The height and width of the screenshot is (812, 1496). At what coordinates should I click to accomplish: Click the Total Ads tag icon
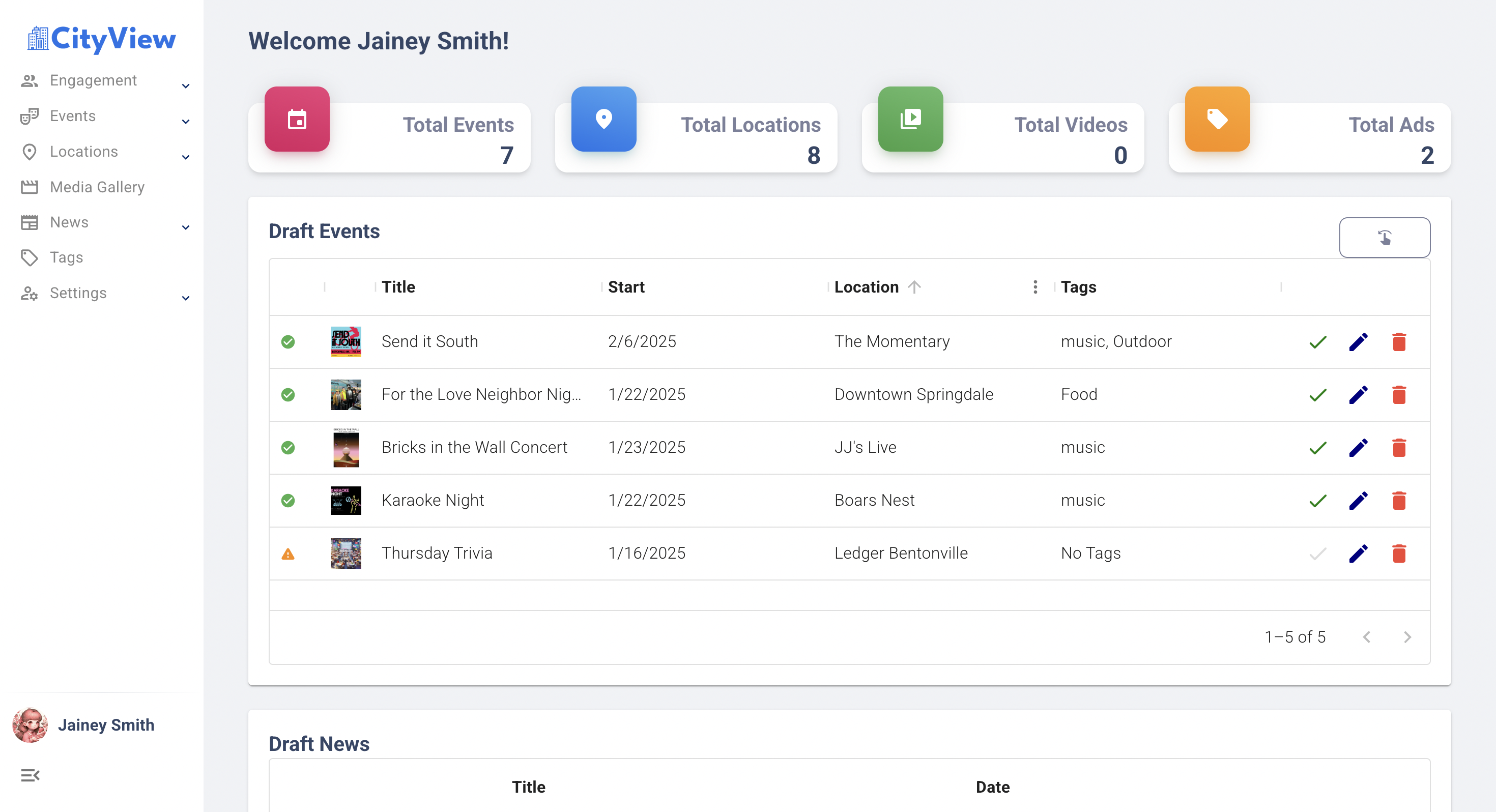(x=1217, y=119)
